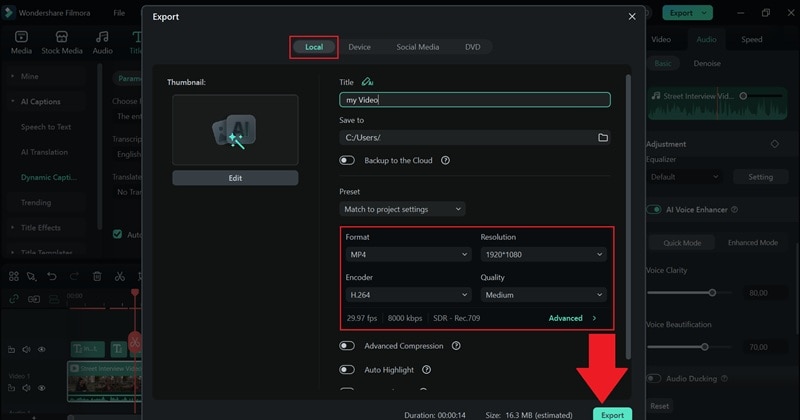Open the Equalizer Default dropdown

click(685, 177)
